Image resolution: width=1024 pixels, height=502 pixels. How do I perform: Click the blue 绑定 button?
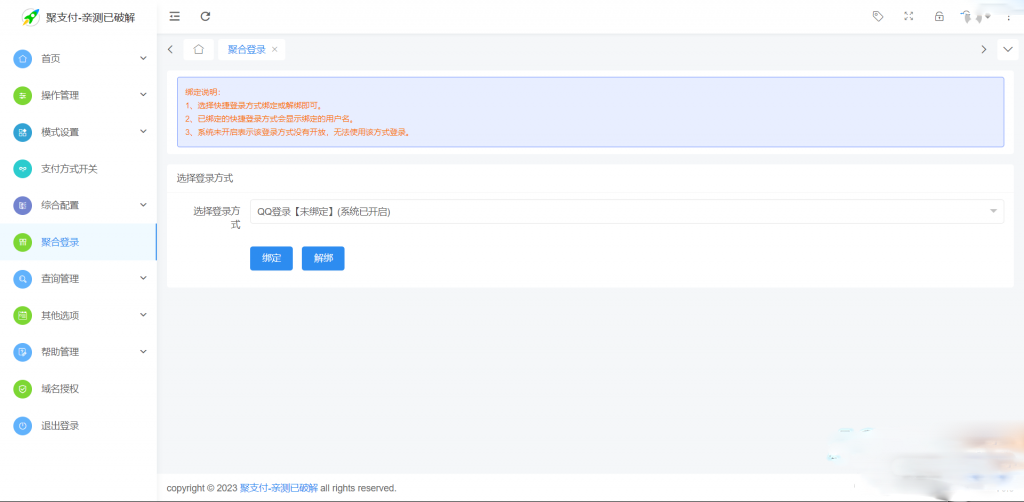pyautogui.click(x=271, y=258)
